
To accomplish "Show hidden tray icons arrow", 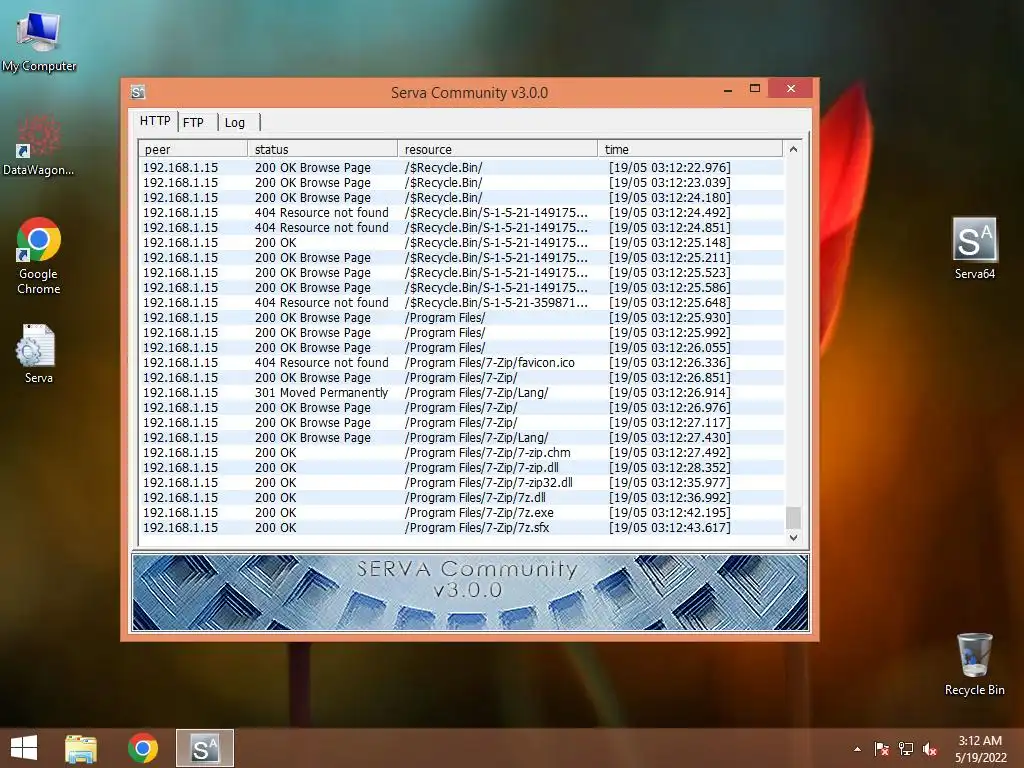I will coord(857,749).
